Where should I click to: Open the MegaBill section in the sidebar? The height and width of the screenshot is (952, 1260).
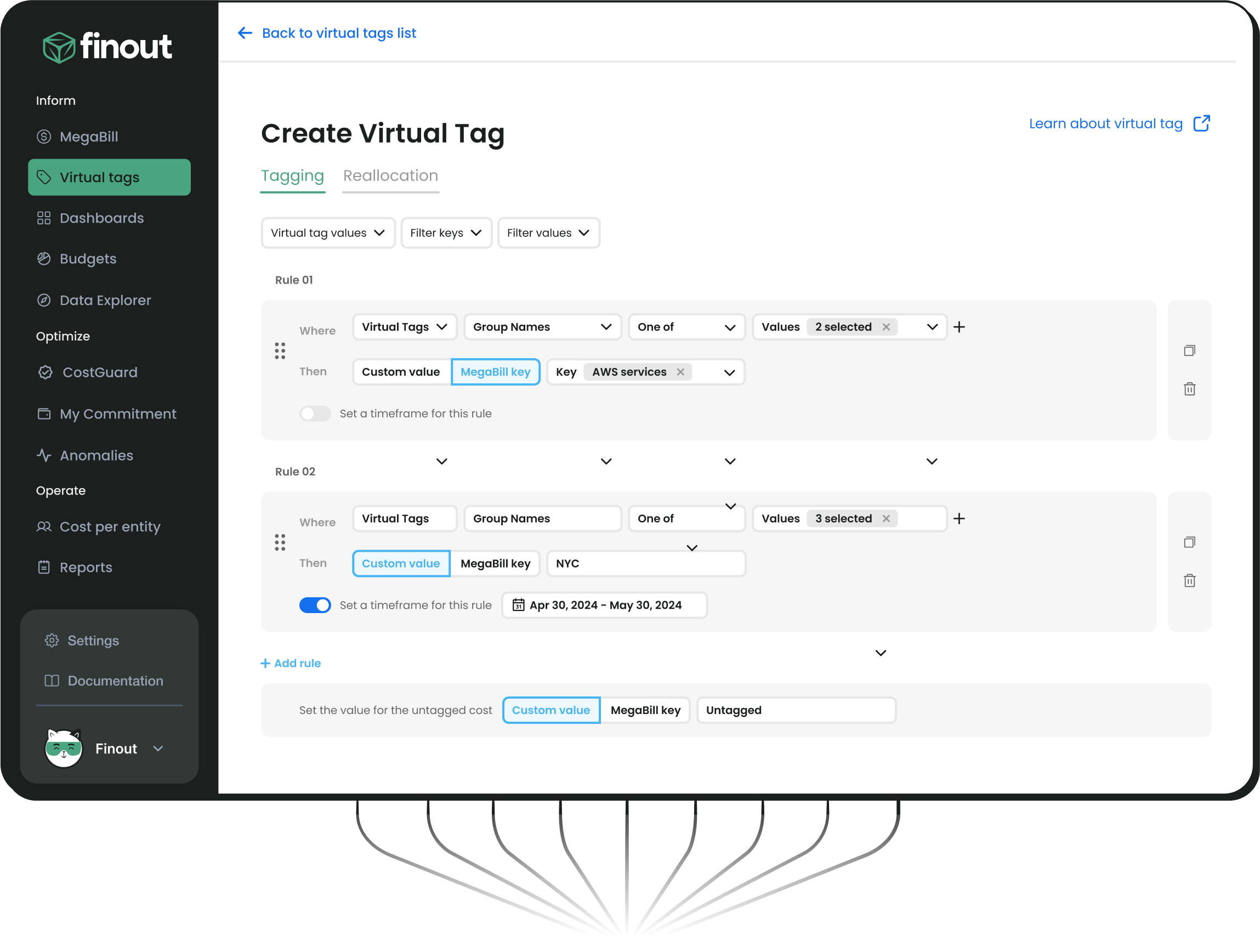pyautogui.click(x=89, y=136)
